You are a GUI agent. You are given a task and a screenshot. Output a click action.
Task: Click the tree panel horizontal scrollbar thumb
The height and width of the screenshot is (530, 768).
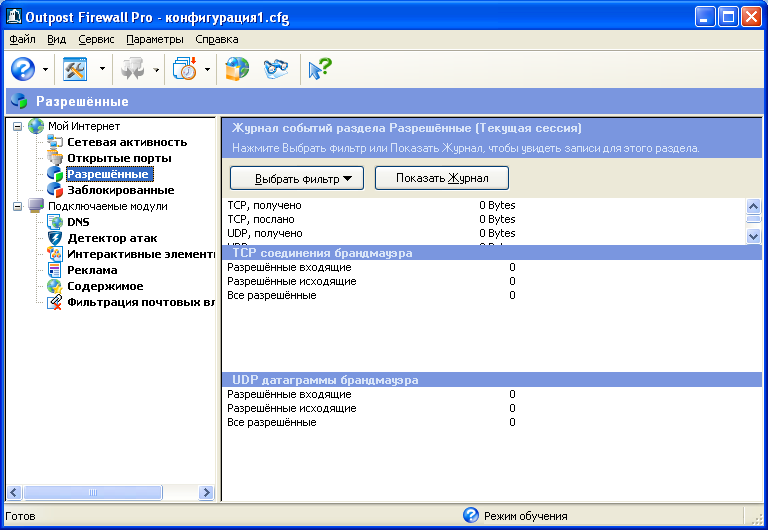[x=93, y=492]
